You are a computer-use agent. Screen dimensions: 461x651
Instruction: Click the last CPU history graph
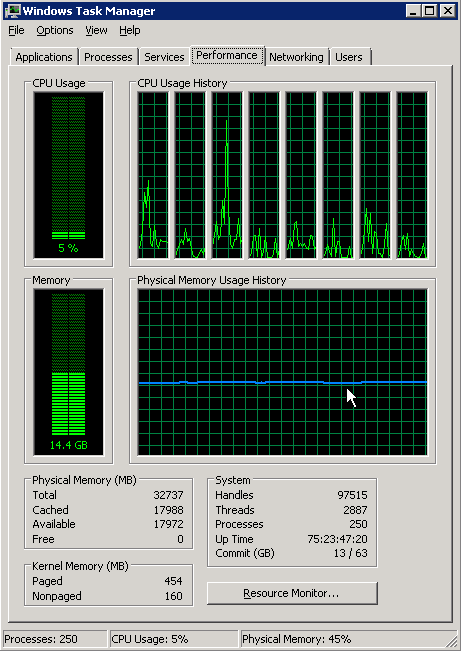412,175
